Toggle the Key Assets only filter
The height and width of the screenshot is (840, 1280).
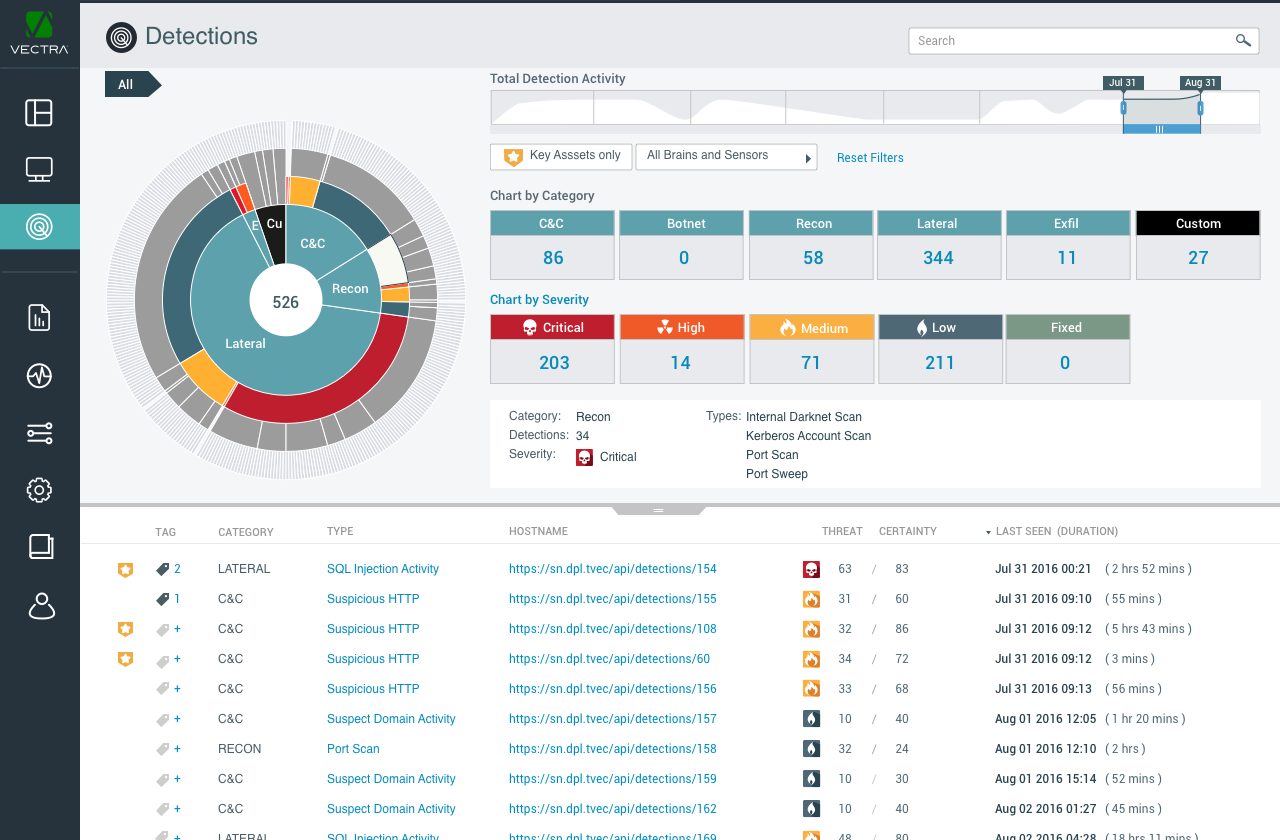(x=561, y=157)
